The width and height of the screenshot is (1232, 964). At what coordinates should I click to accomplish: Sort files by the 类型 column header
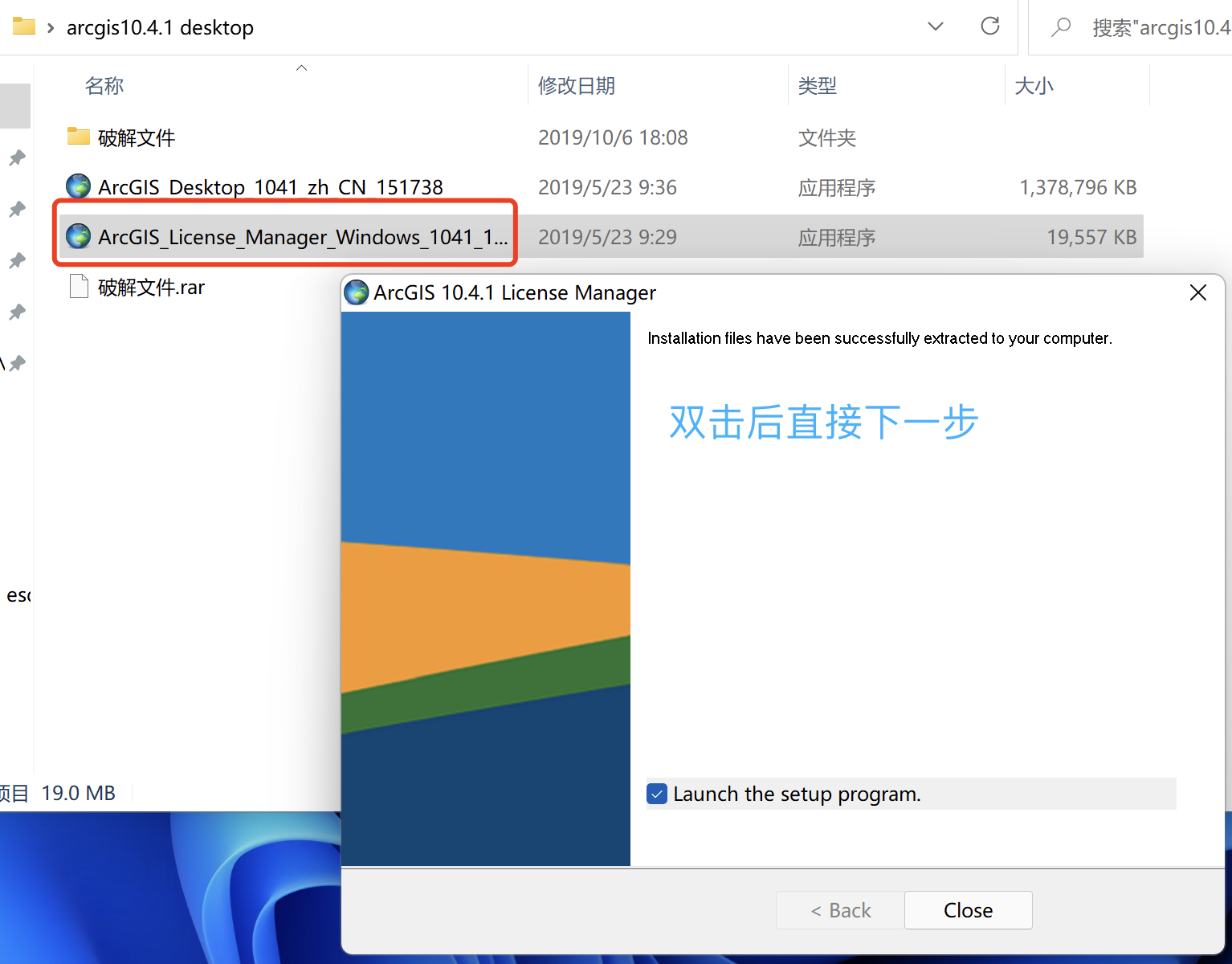[818, 85]
